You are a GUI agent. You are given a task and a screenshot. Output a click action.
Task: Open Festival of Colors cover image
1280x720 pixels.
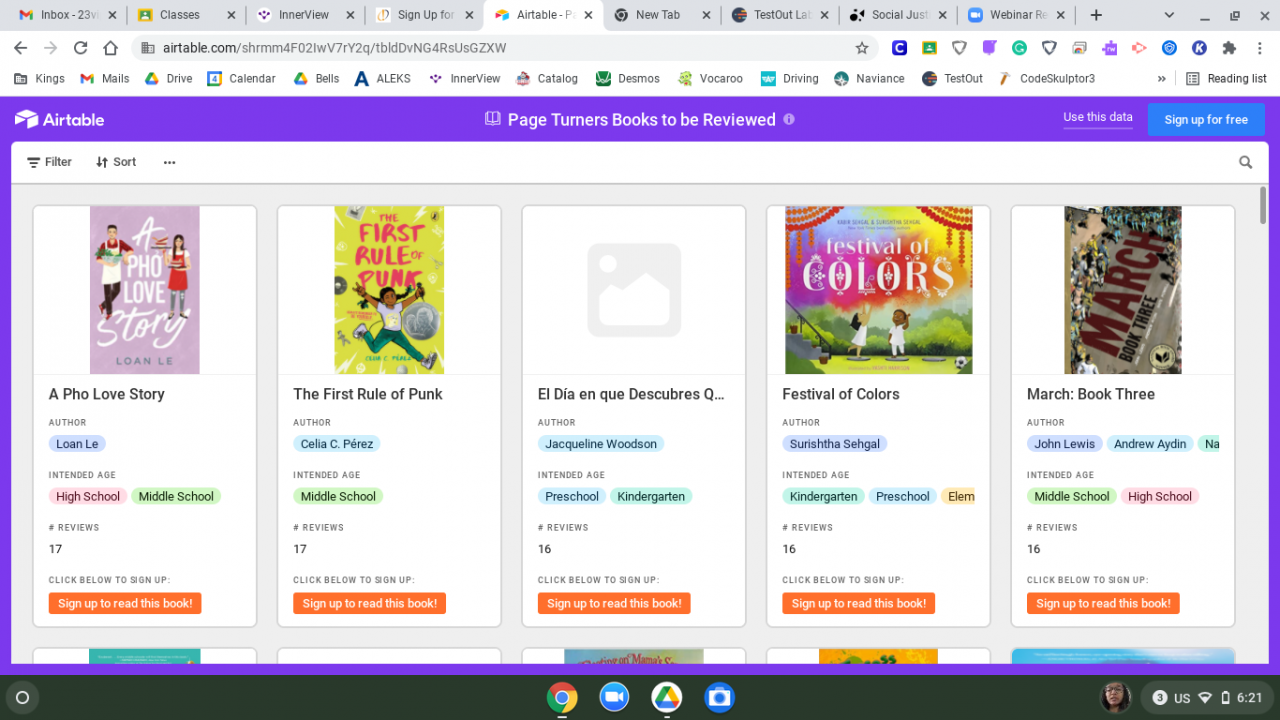tap(879, 290)
